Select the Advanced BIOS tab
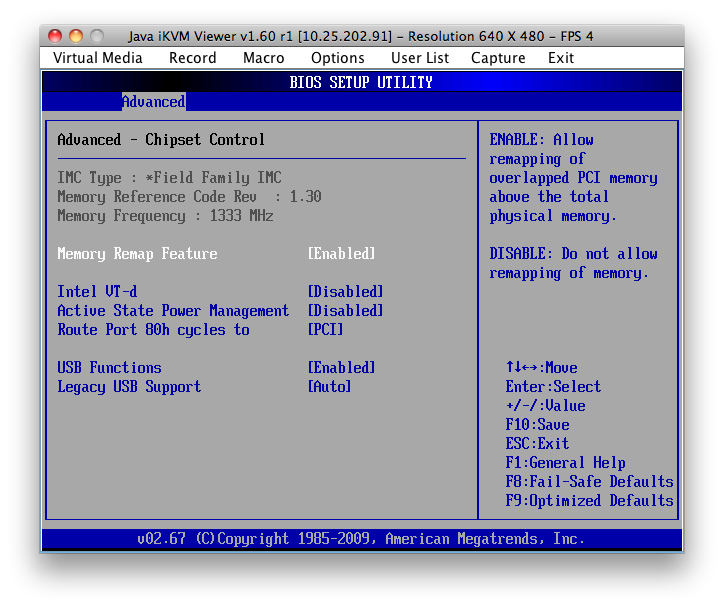The image size is (724, 608). point(153,102)
